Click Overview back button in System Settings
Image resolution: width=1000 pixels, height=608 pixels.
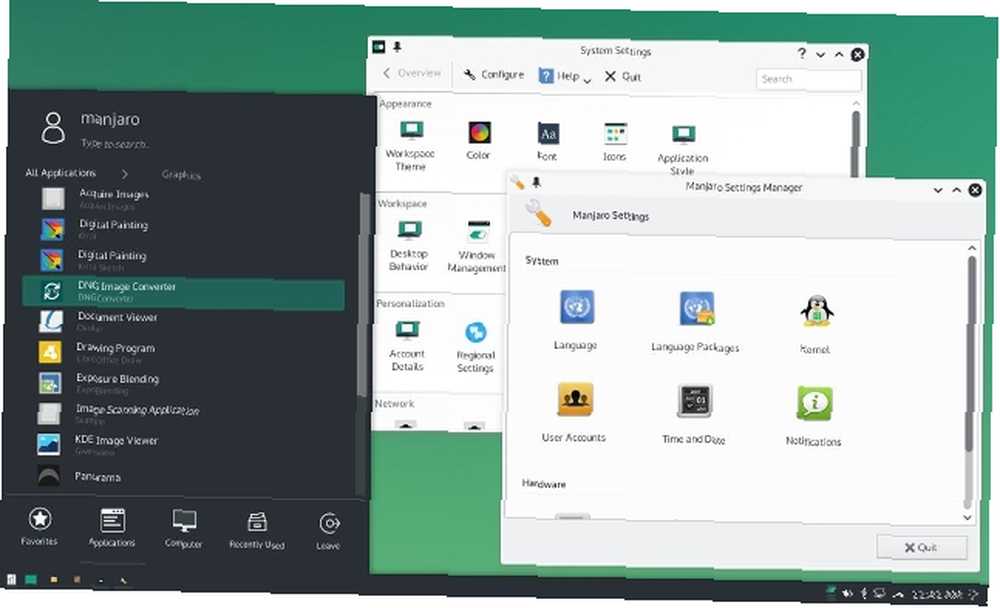[x=412, y=73]
